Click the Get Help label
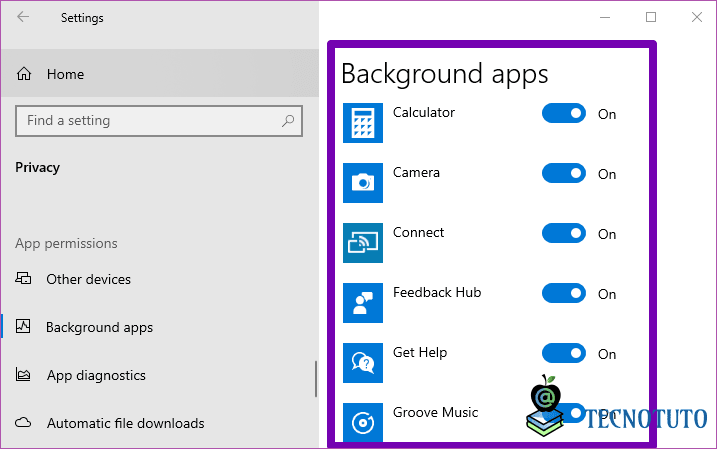This screenshot has height=449, width=717. (420, 353)
